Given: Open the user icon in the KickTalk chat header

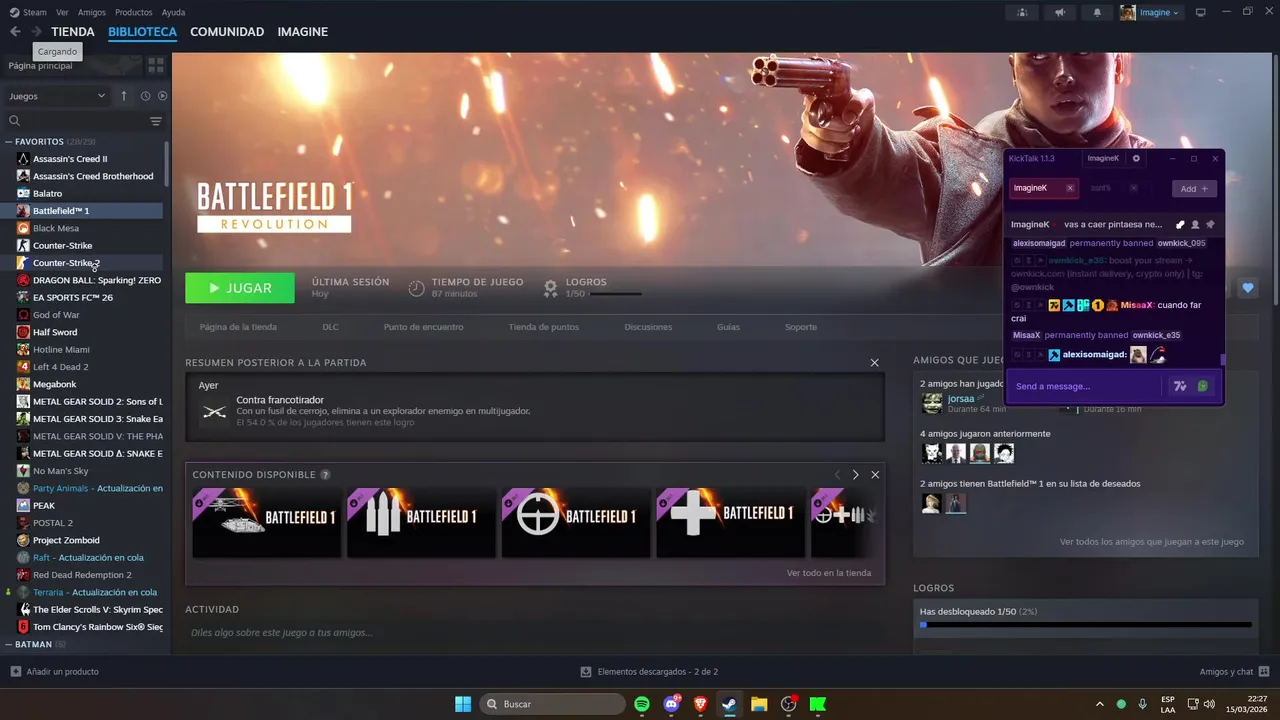Looking at the screenshot, I should tap(1195, 225).
